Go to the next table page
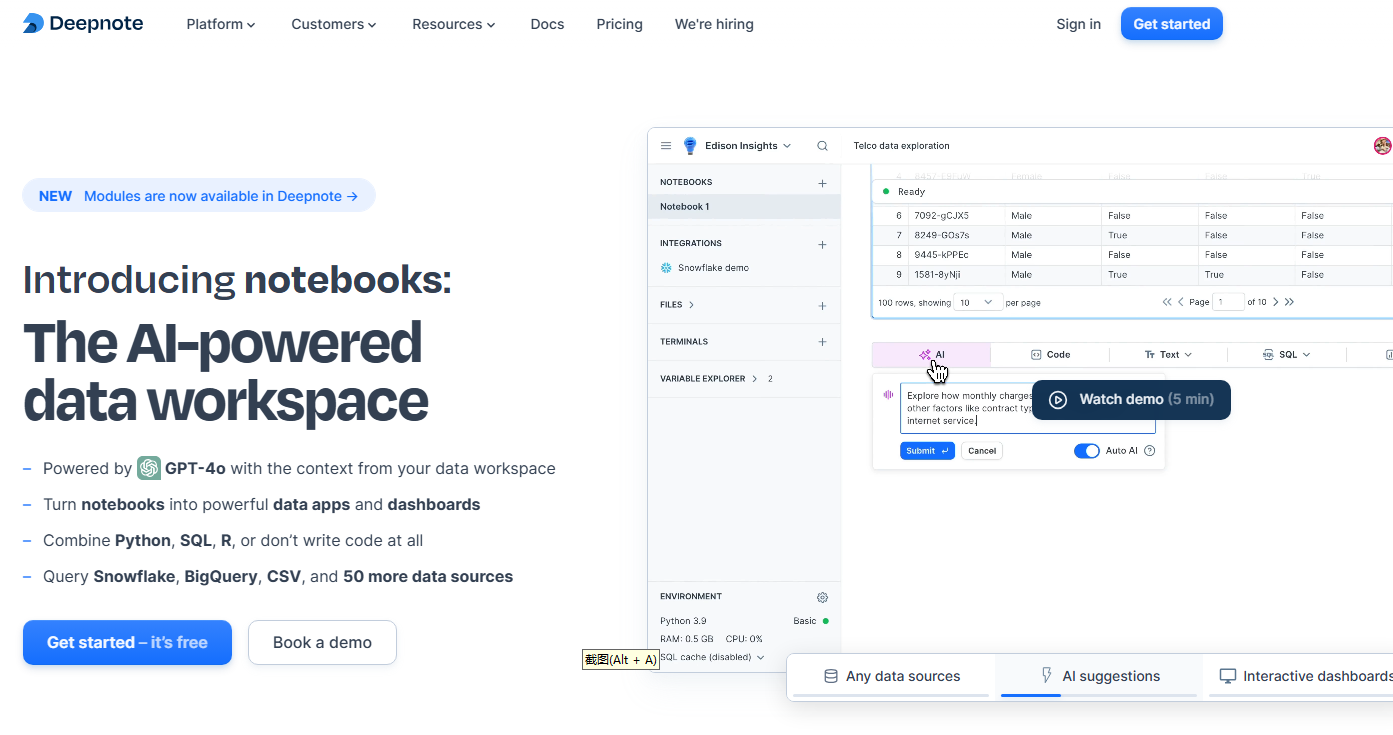1393x735 pixels. point(1275,302)
